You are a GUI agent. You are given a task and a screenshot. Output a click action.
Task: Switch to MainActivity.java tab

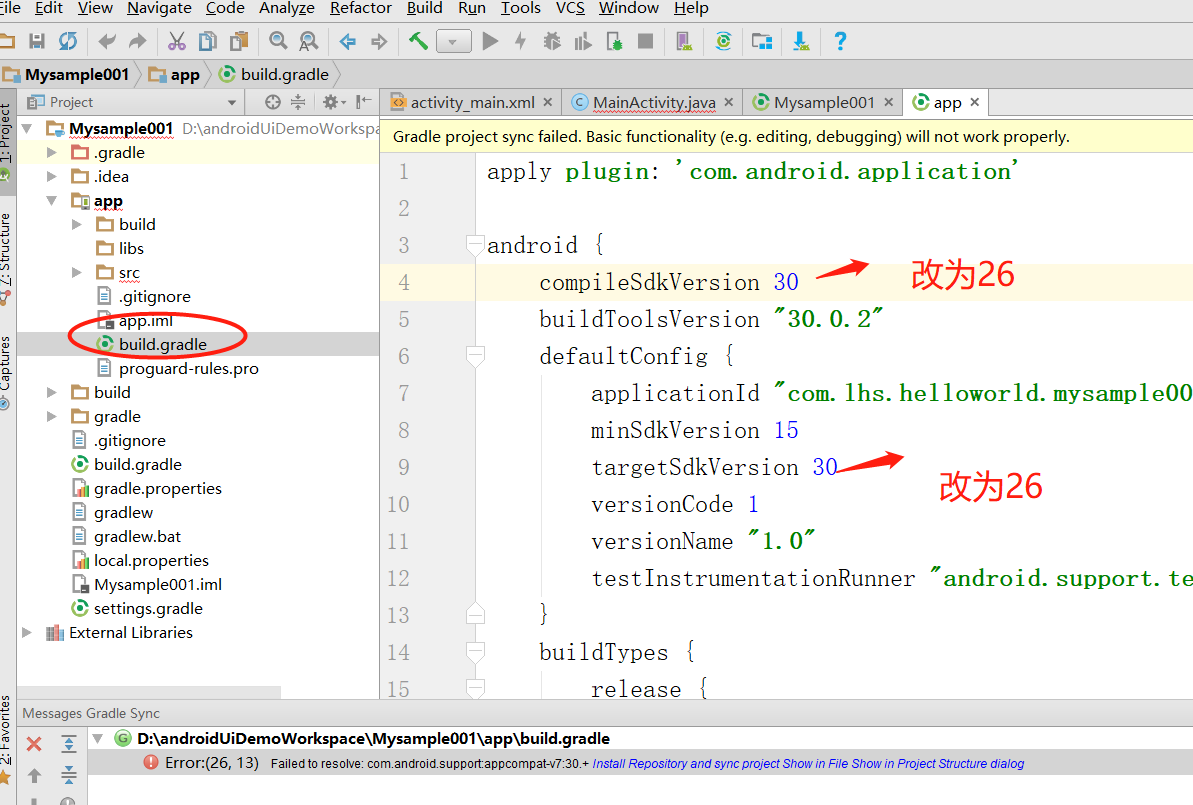(x=654, y=102)
